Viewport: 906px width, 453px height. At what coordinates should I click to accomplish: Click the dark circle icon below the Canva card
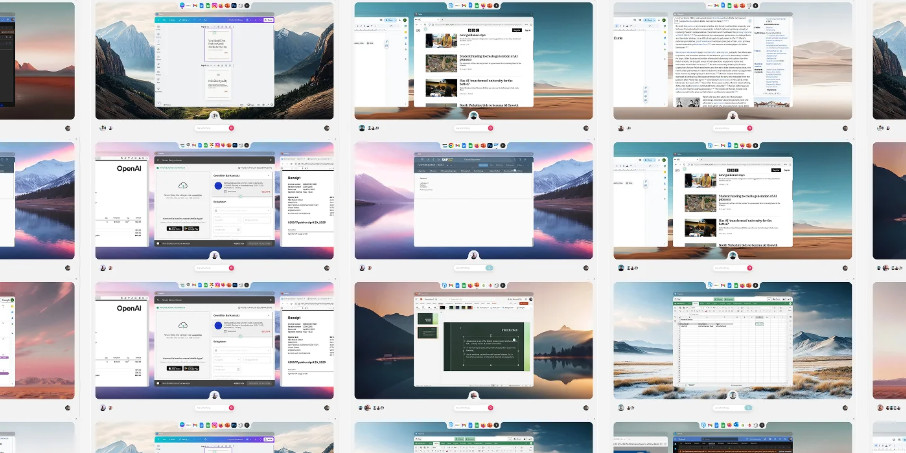(x=327, y=128)
